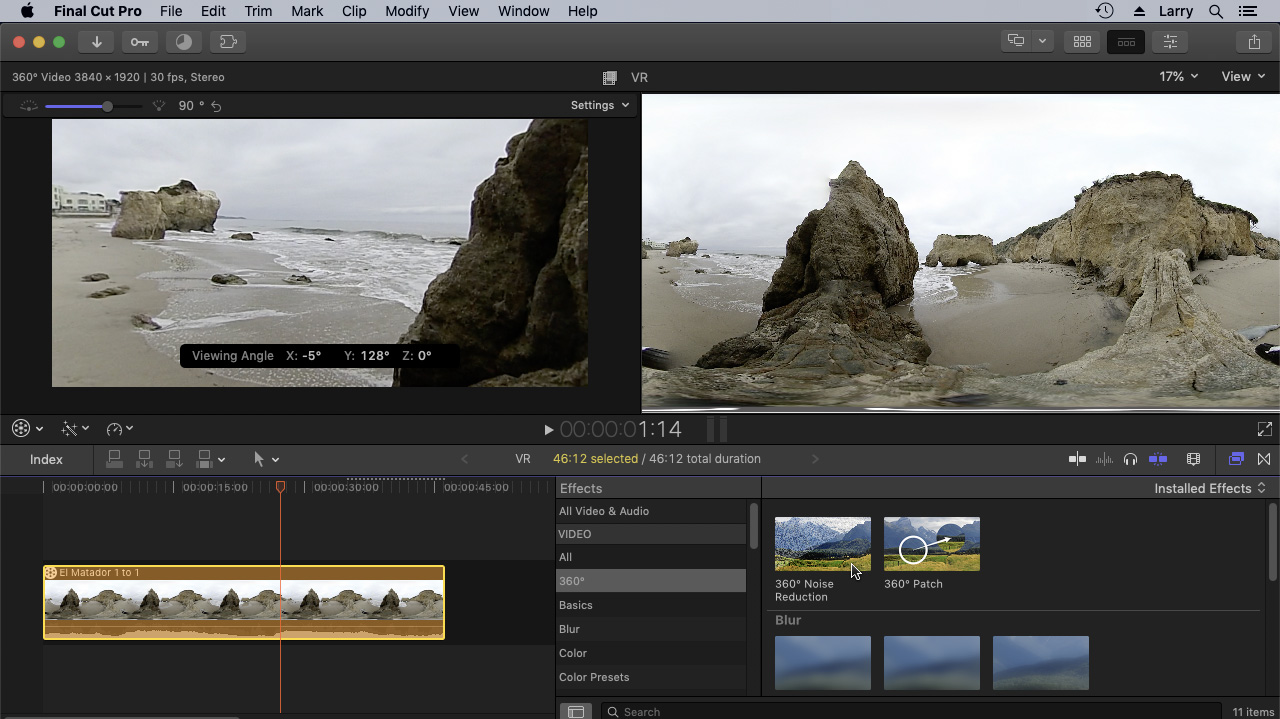Open the Installed Effects pop-up
Image resolution: width=1280 pixels, height=719 pixels.
1210,488
